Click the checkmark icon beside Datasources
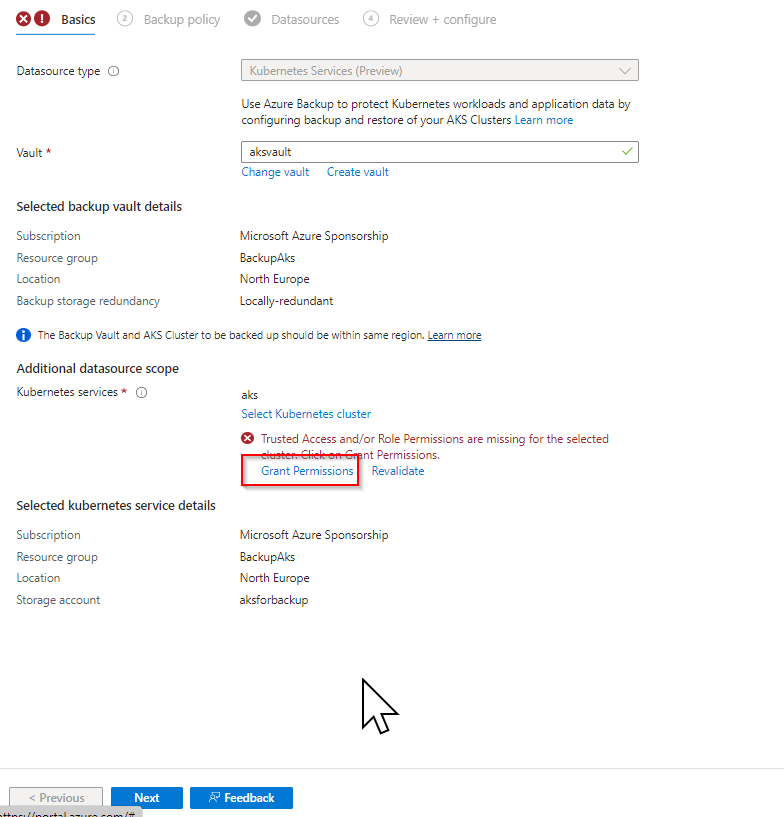 pos(252,19)
